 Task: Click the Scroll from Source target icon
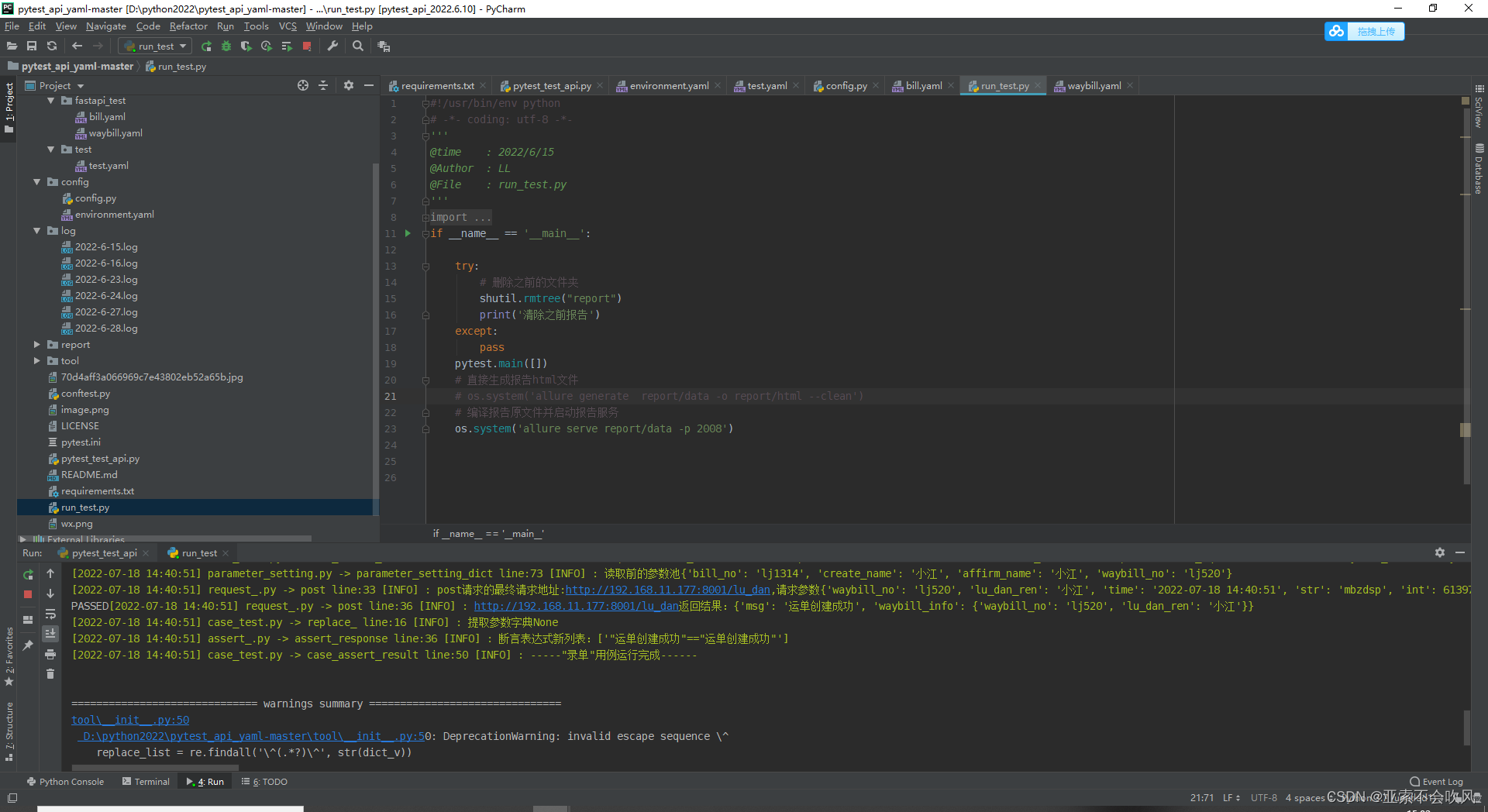(303, 86)
